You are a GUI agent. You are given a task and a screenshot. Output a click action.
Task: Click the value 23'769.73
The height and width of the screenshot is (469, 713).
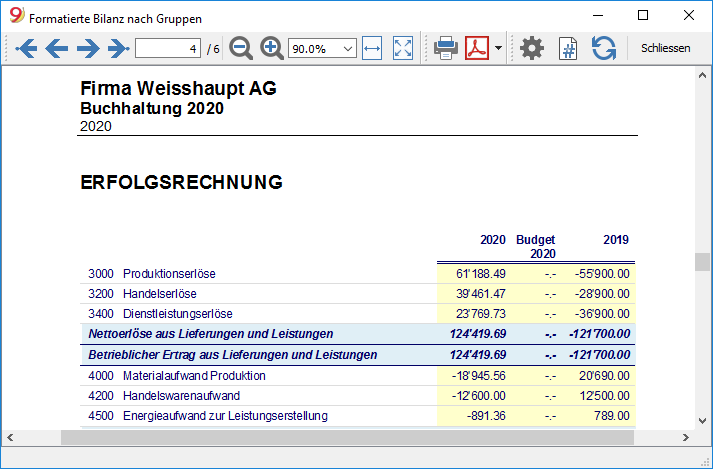pyautogui.click(x=481, y=314)
